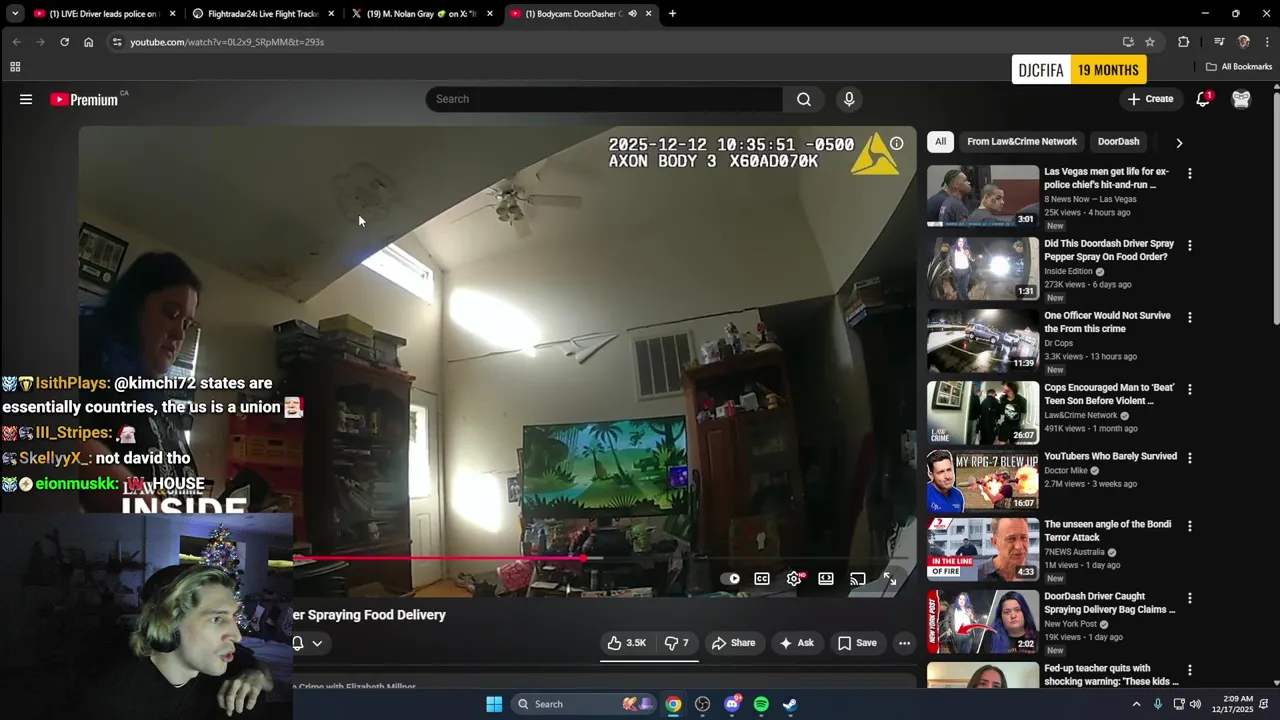Show more filter chips with the arrow

(x=1179, y=143)
